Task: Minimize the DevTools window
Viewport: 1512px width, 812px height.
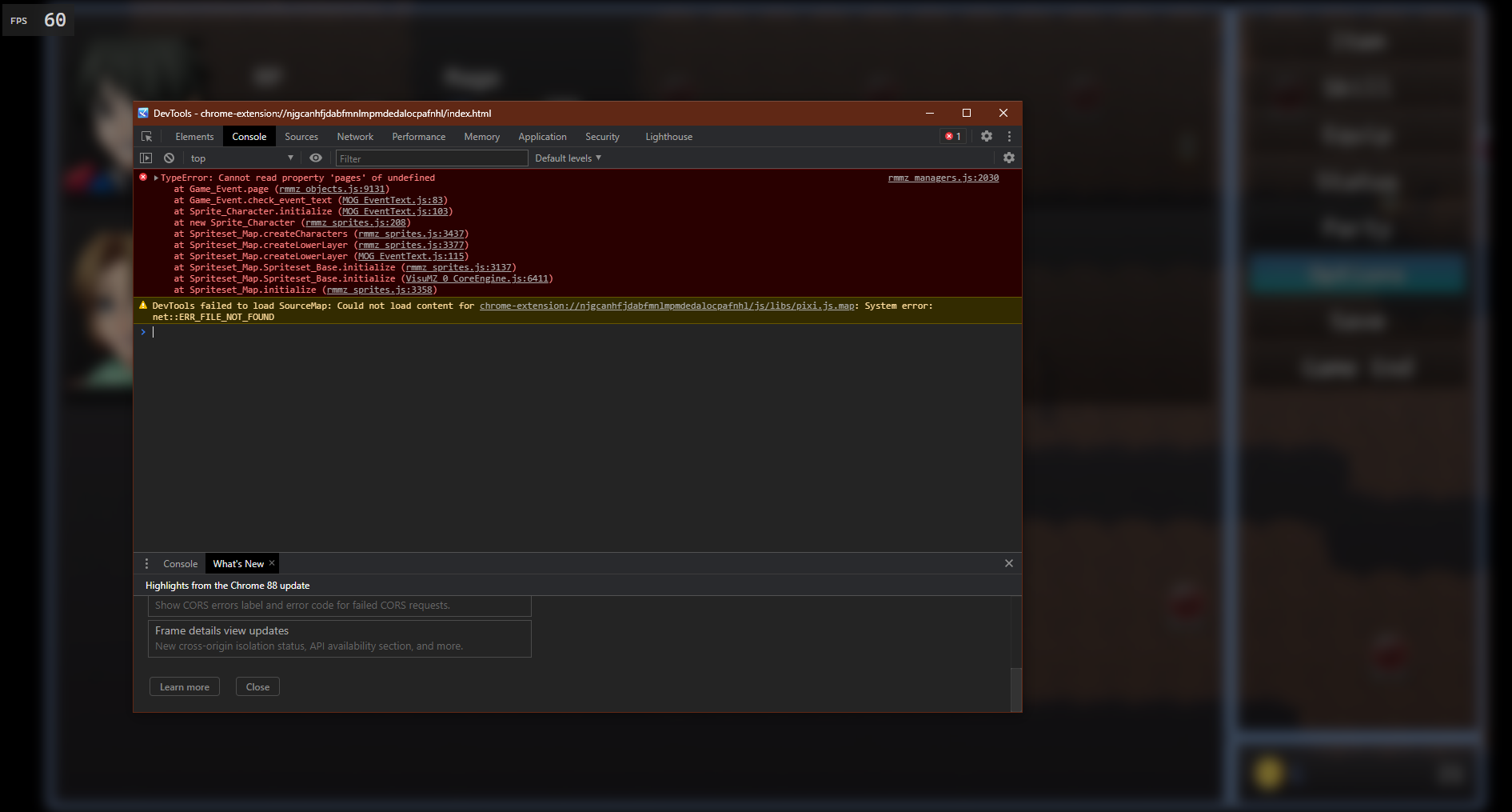Action: pos(930,113)
